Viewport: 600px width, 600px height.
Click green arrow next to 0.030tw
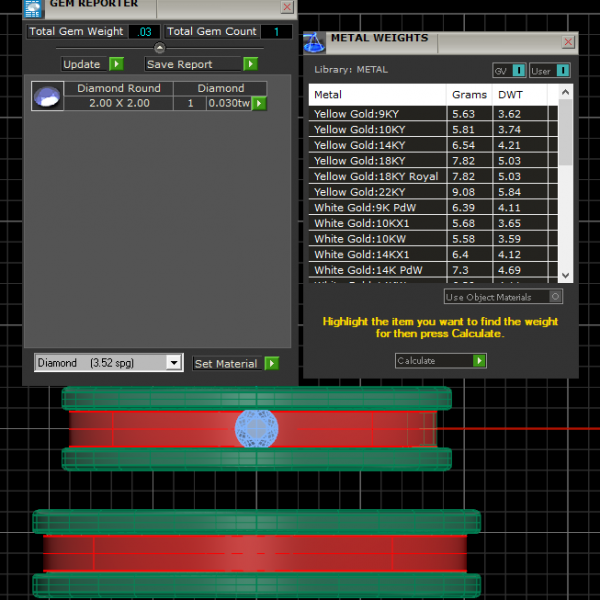tap(259, 103)
